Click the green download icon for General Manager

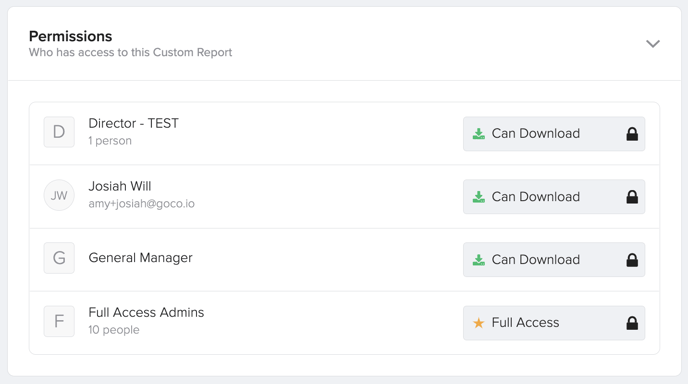[x=479, y=260]
